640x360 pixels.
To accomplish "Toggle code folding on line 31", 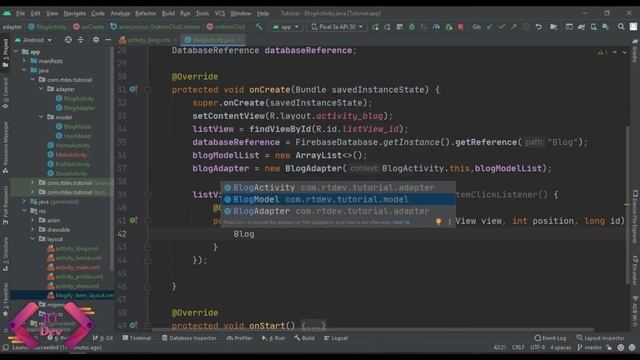I will (x=148, y=90).
